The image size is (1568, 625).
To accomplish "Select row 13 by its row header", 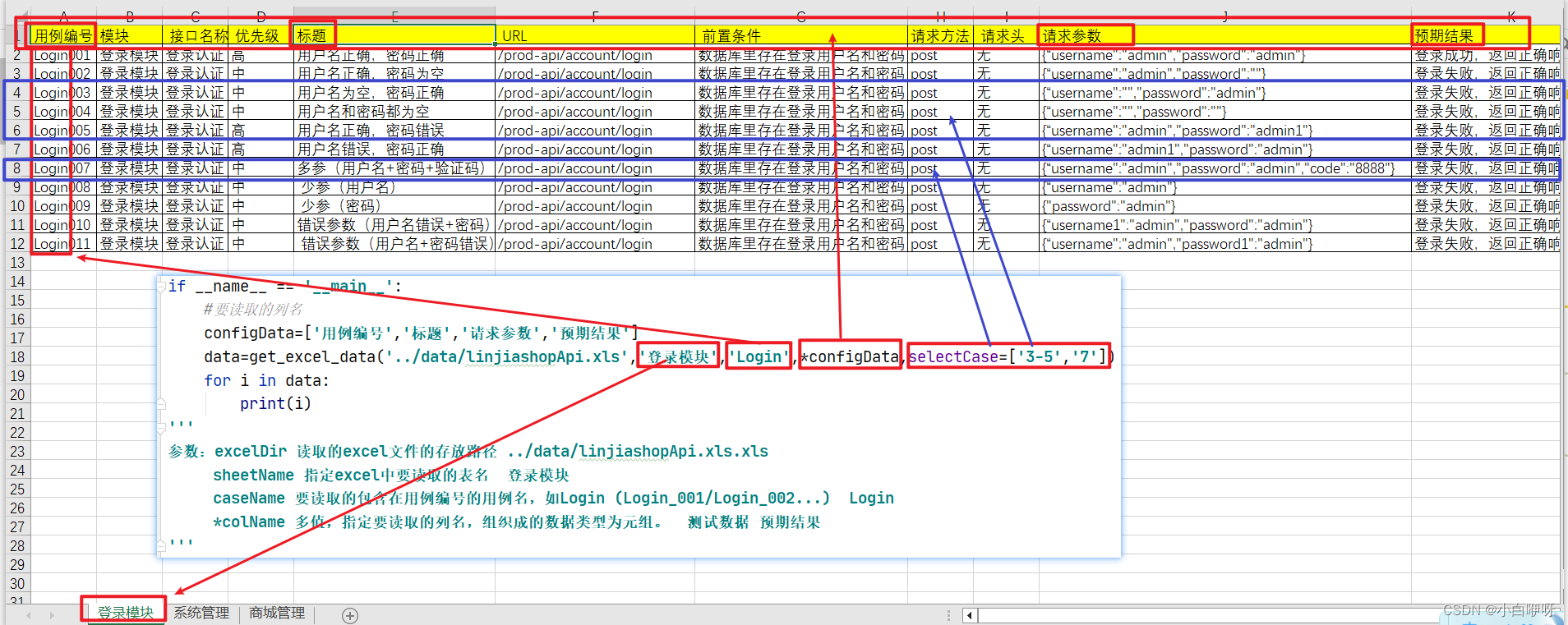I will pos(17,263).
